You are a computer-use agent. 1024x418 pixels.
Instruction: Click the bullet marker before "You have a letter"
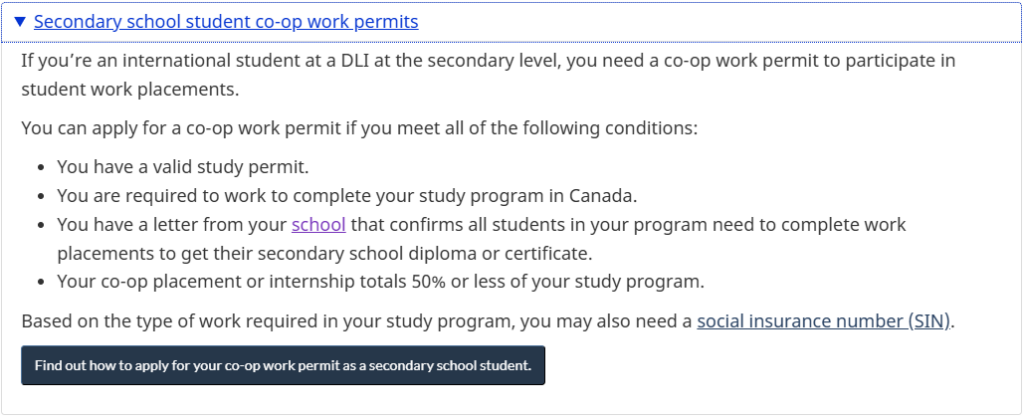pyautogui.click(x=40, y=225)
